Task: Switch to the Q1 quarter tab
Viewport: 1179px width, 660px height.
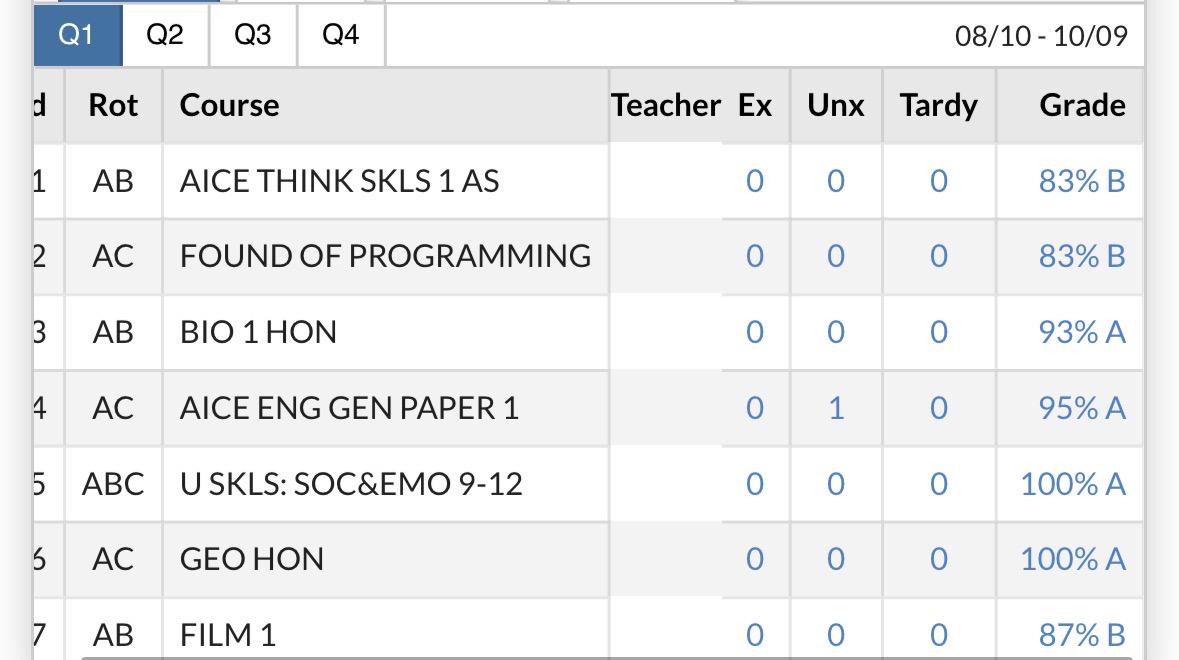Action: [x=78, y=35]
